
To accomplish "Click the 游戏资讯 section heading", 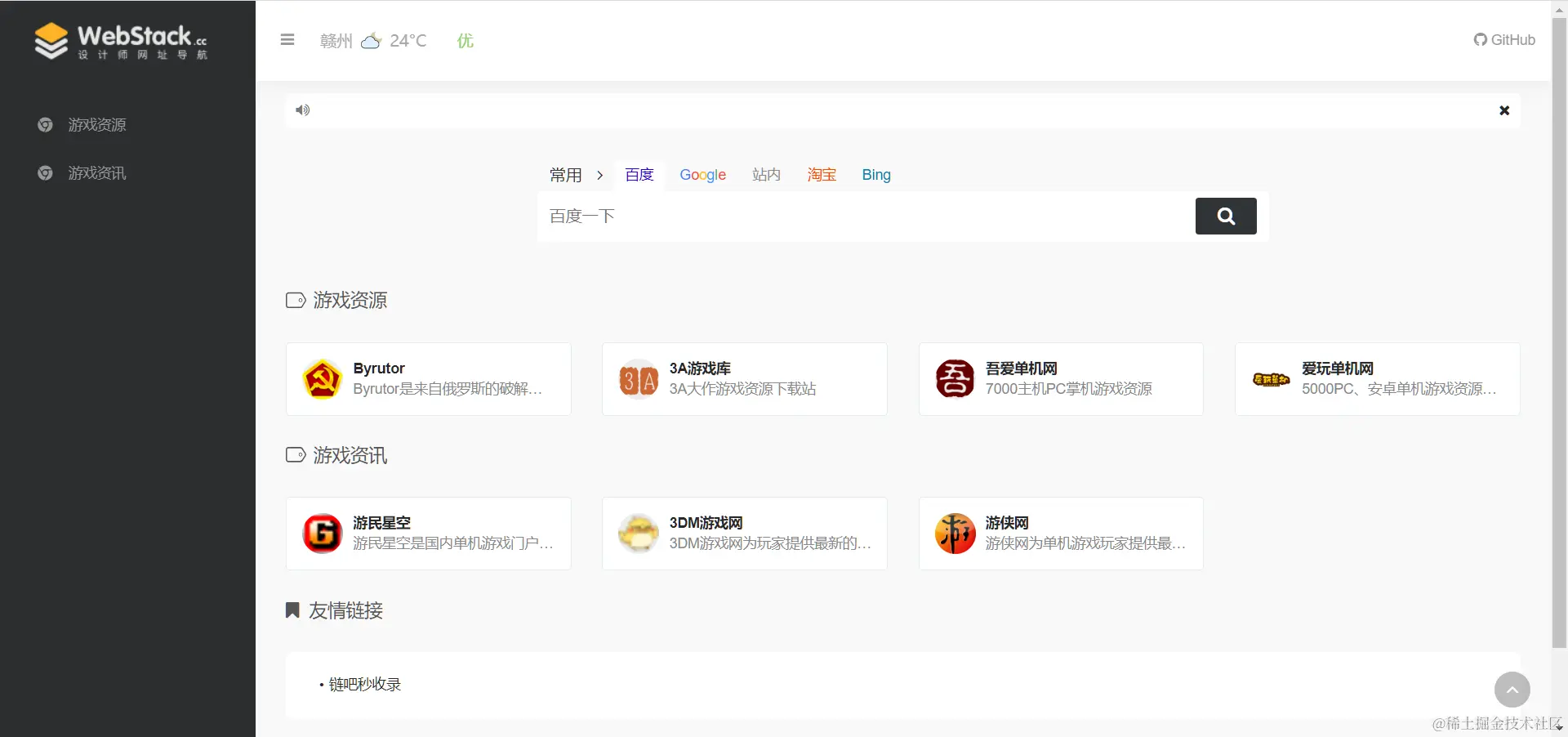I will pyautogui.click(x=350, y=455).
